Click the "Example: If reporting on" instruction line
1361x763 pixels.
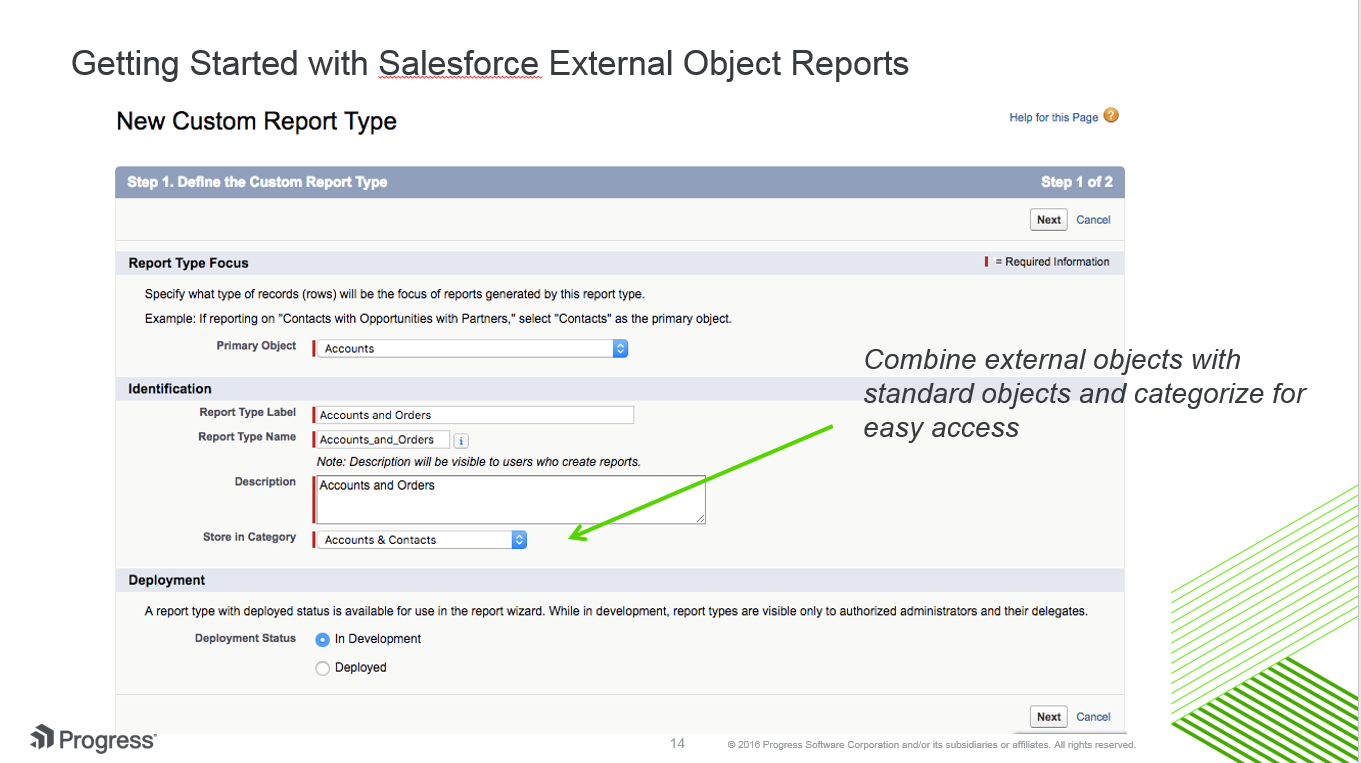click(438, 318)
